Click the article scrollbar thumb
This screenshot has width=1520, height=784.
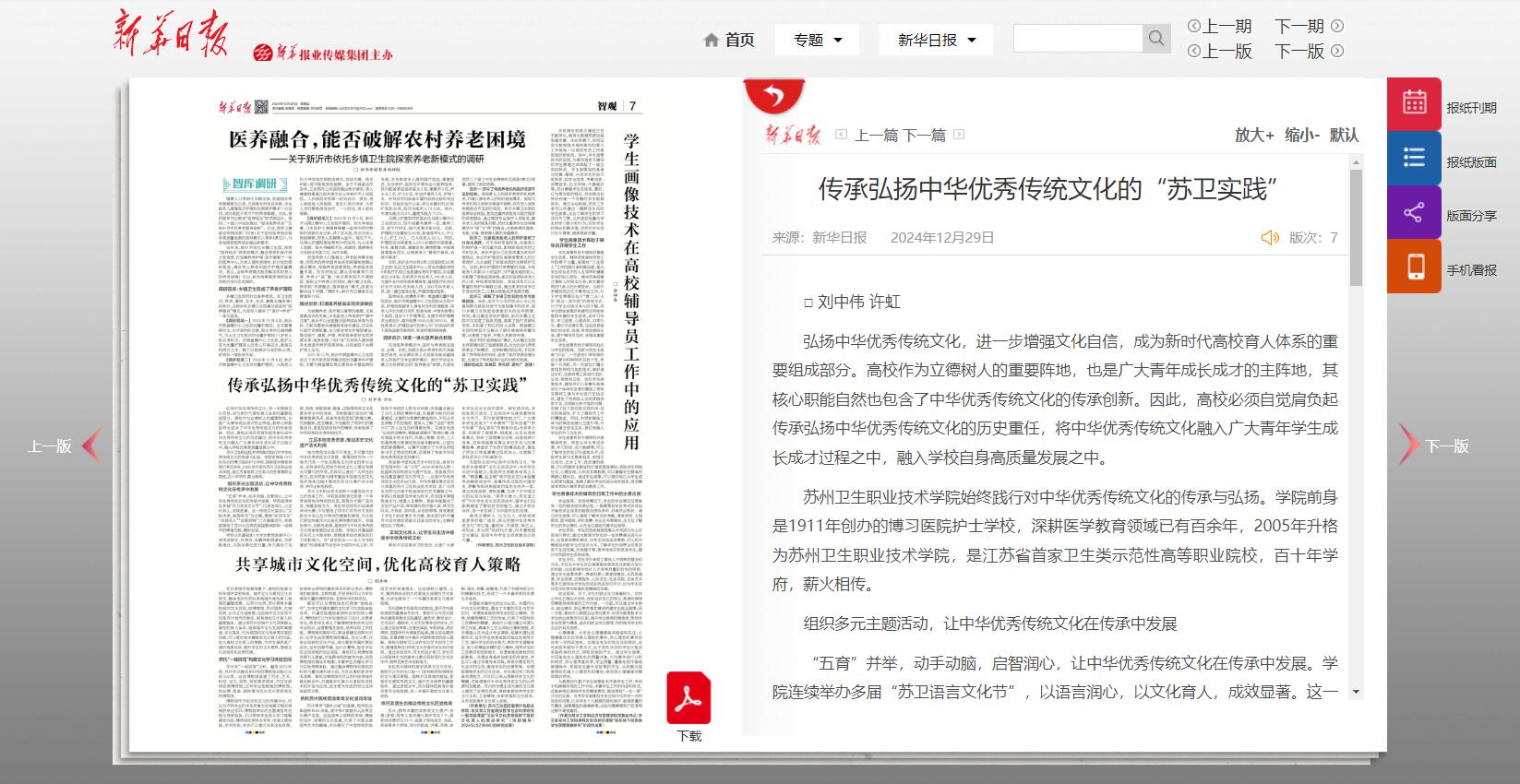tap(1356, 227)
